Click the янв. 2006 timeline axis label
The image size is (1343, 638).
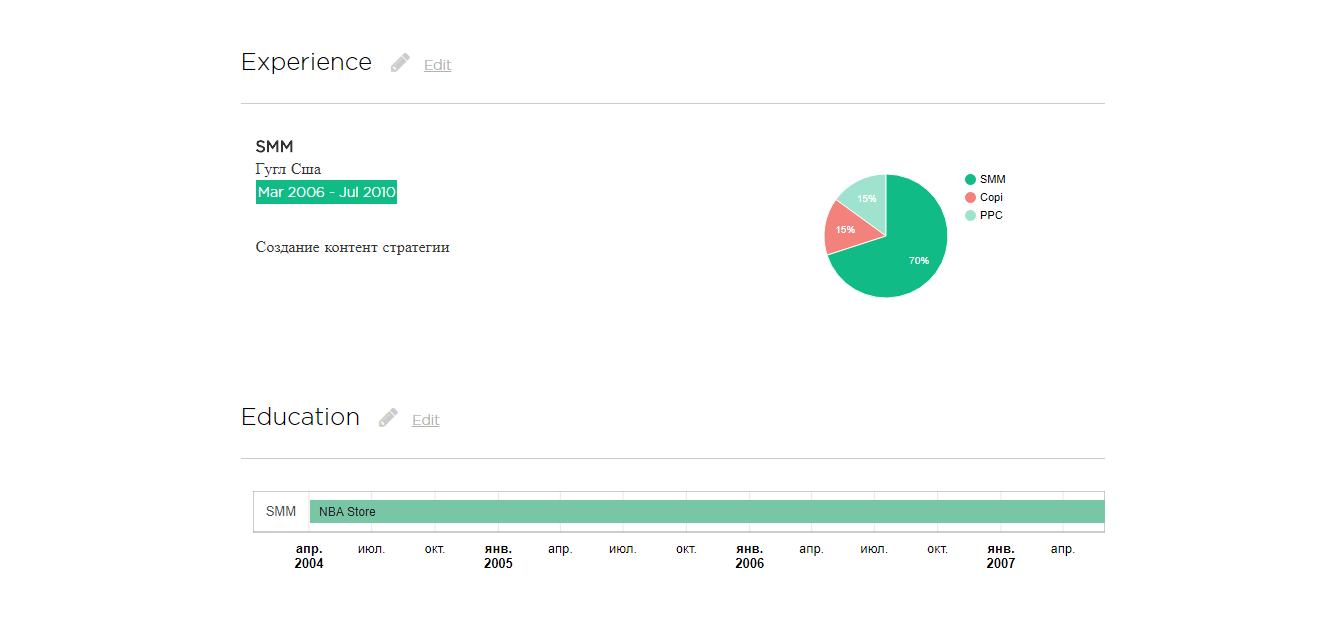point(749,556)
